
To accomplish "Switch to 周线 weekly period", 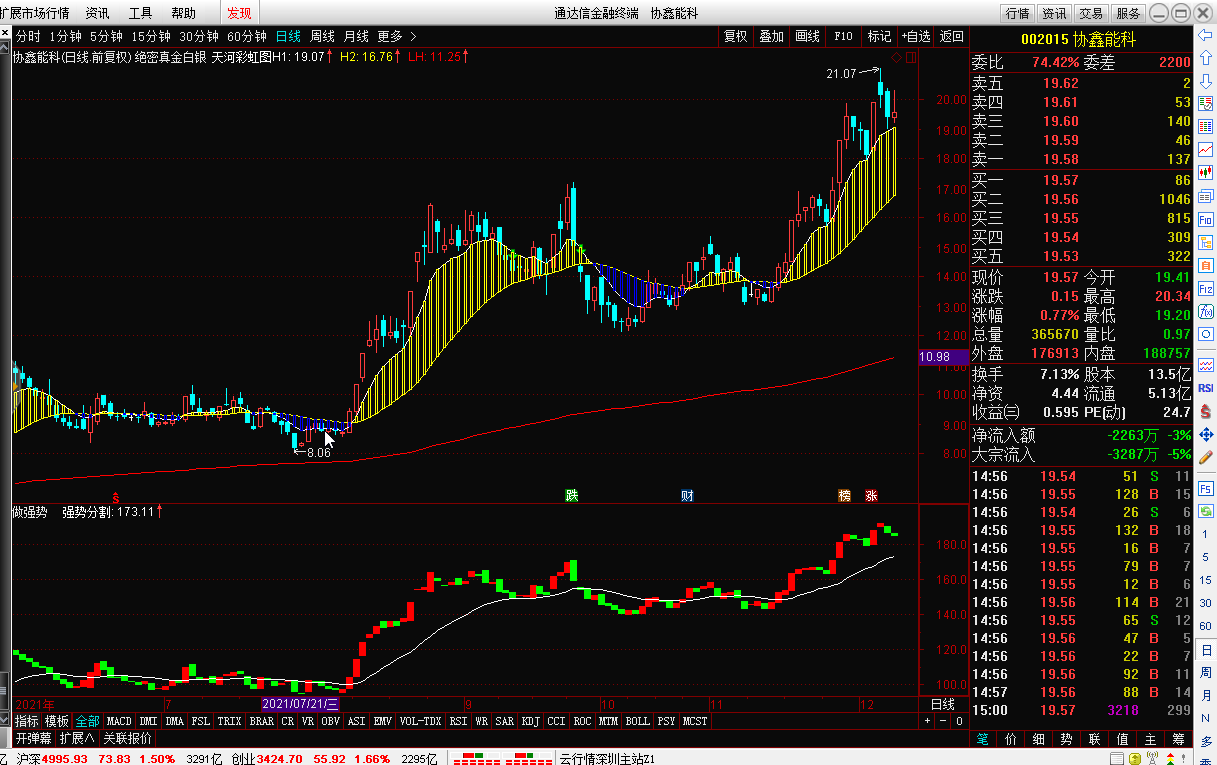I will [322, 36].
